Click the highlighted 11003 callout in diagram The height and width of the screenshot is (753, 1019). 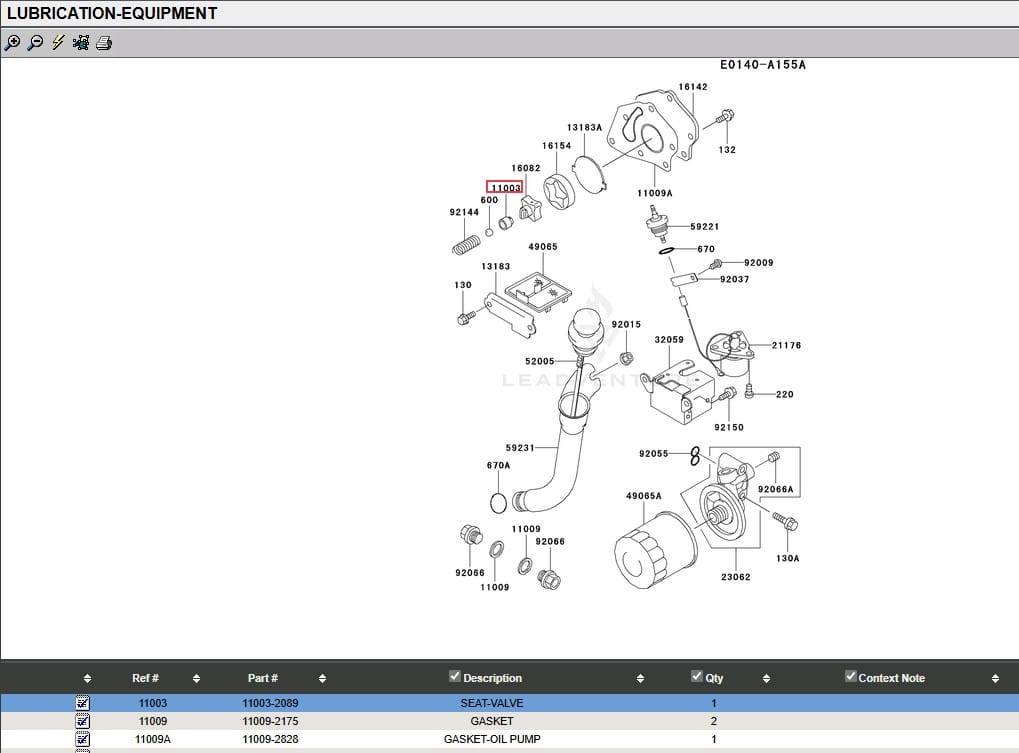(x=504, y=187)
